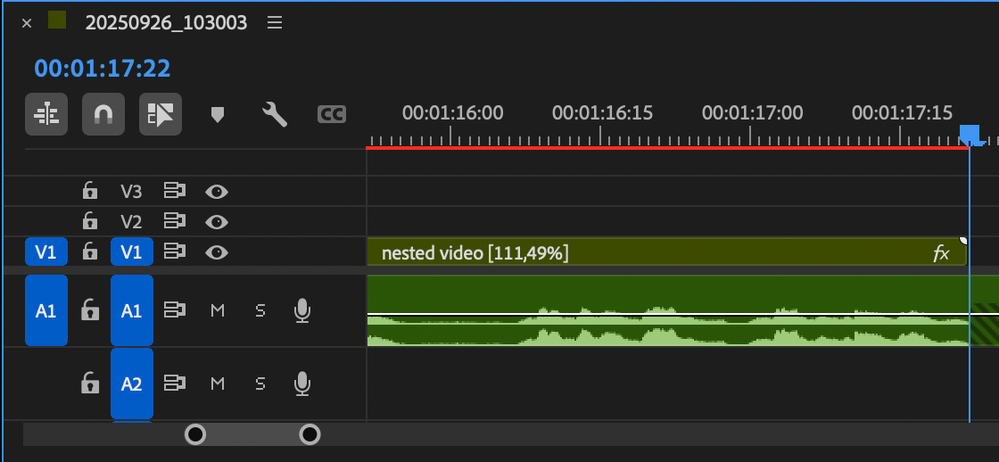This screenshot has width=999, height=462.
Task: Select the nested video clip on V1
Action: (650, 253)
